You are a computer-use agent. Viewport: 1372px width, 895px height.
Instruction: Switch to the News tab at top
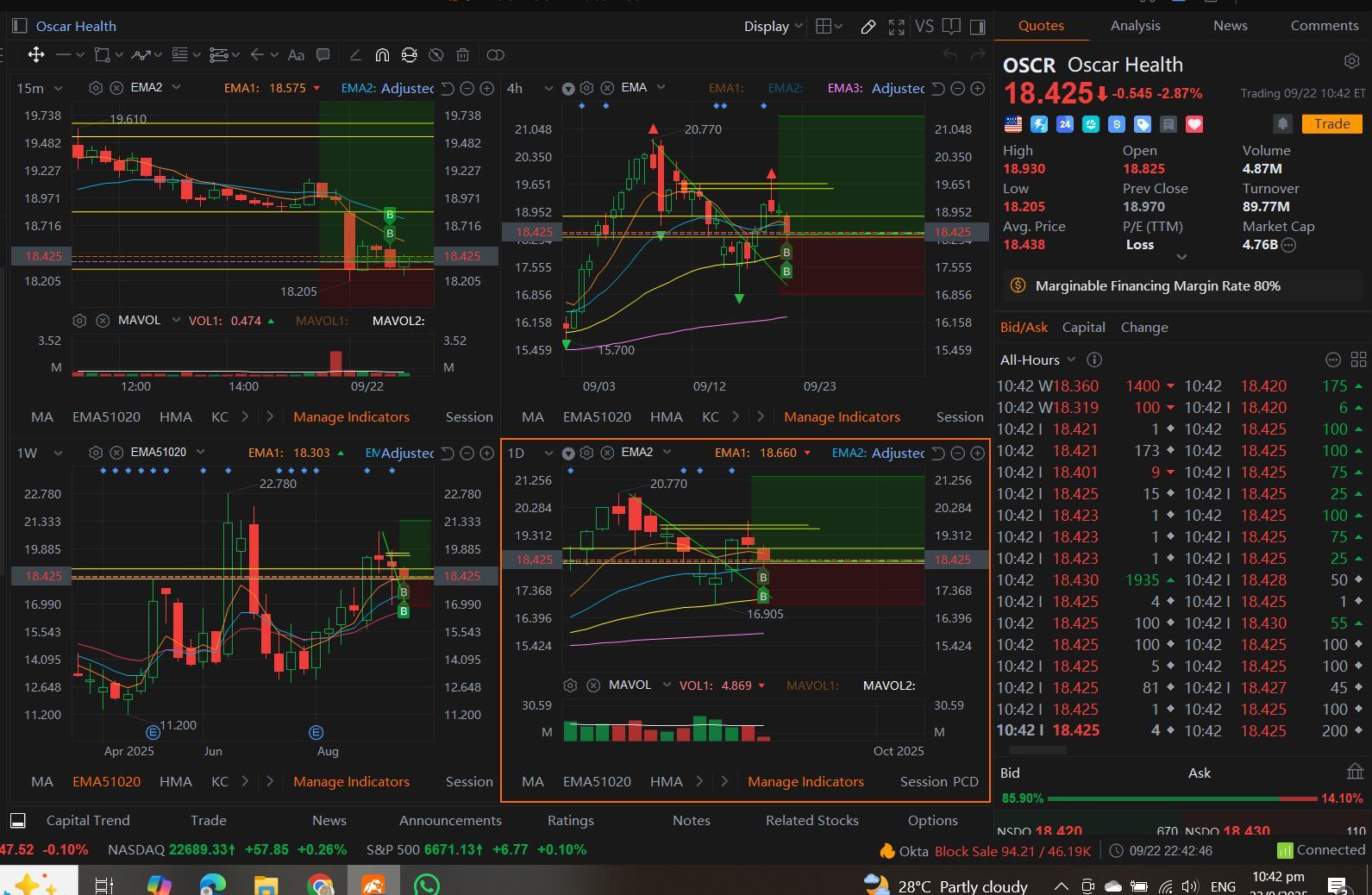tap(1230, 26)
